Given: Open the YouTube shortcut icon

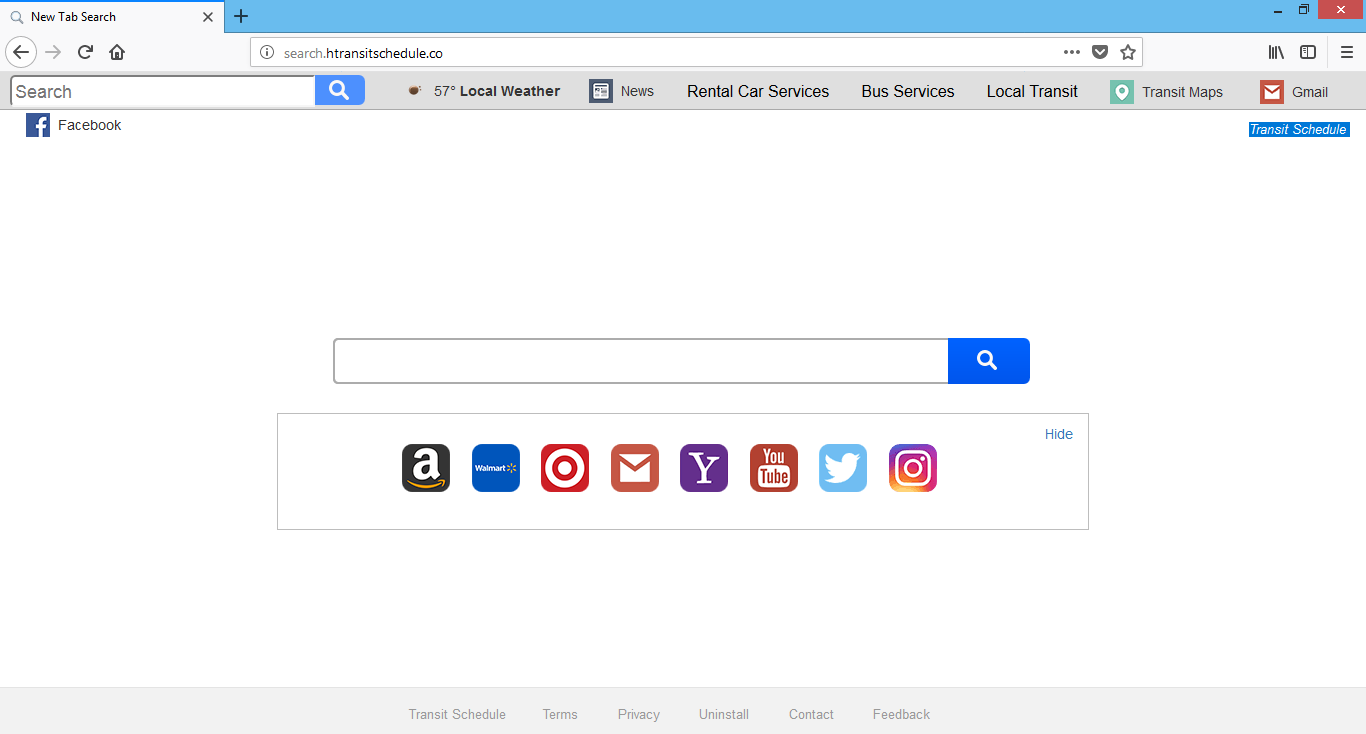Looking at the screenshot, I should pyautogui.click(x=773, y=467).
